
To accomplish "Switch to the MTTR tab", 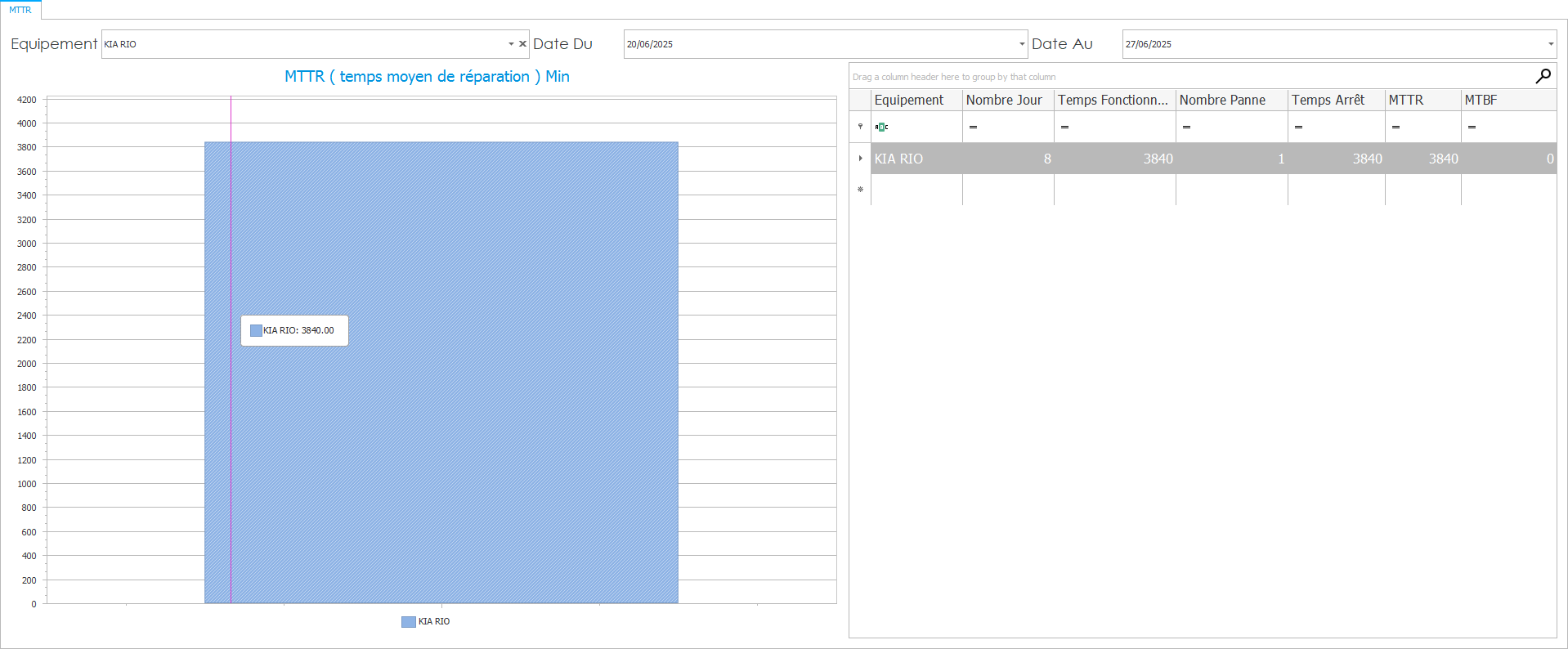I will (x=20, y=10).
